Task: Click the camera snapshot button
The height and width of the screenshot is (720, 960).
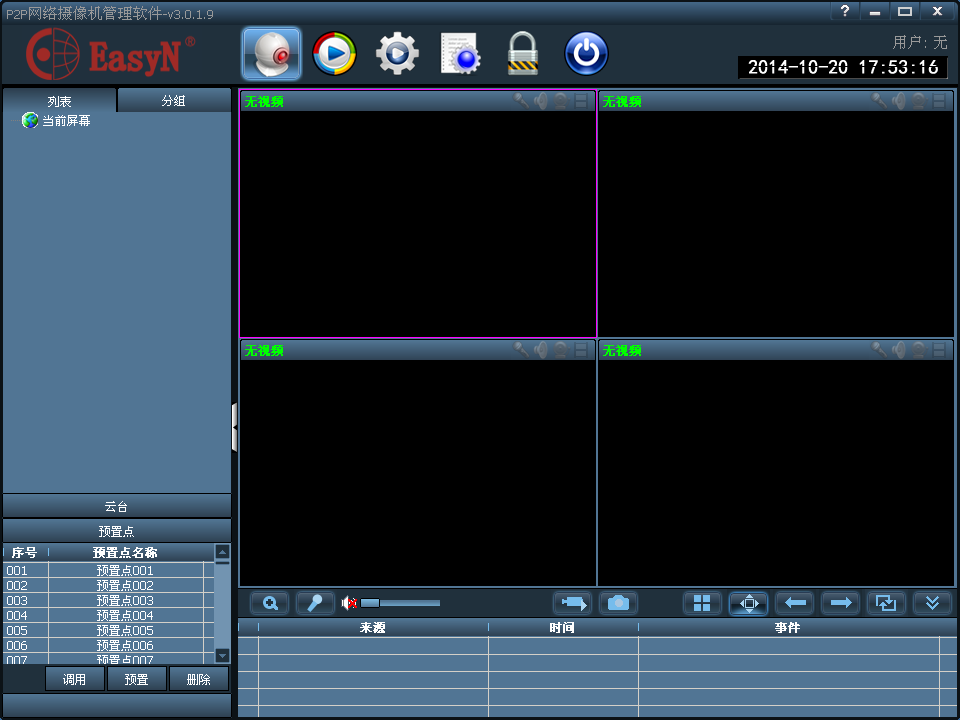Action: tap(618, 603)
